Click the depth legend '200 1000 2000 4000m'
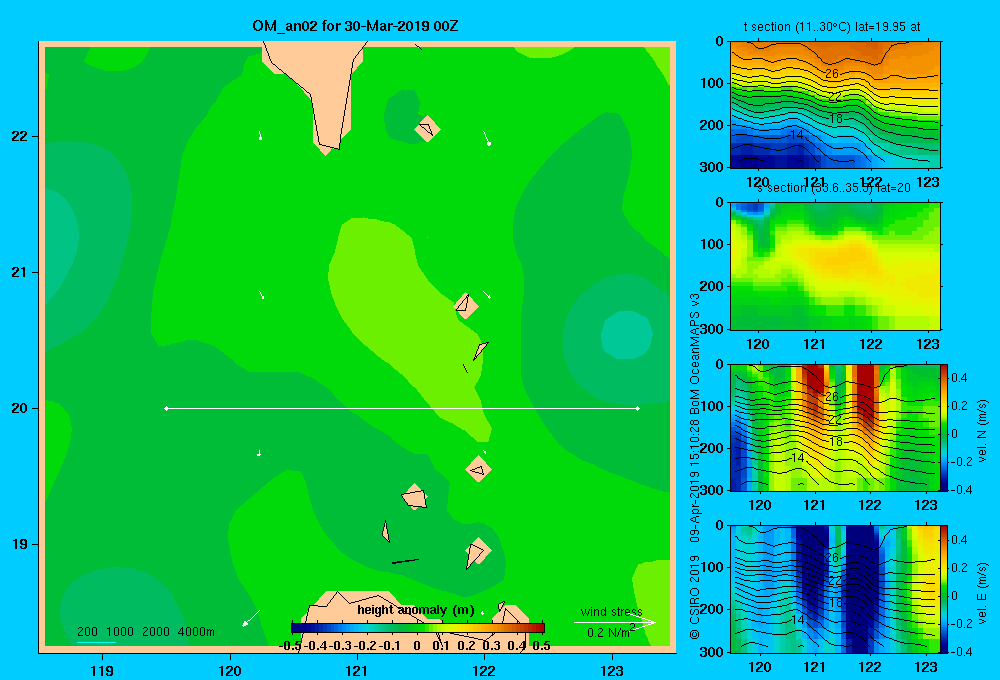 point(146,632)
